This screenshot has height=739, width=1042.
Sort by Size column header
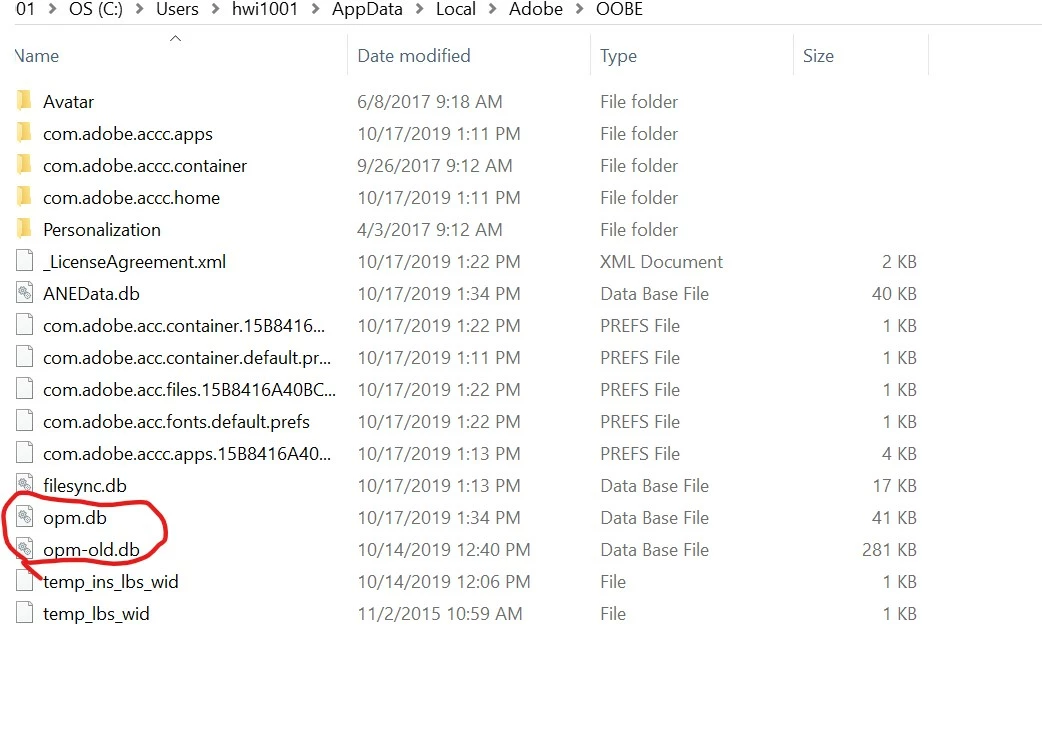818,56
